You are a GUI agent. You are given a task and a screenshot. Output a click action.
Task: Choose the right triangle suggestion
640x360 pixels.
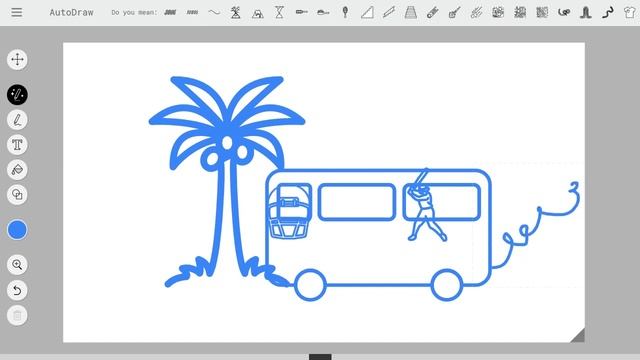[367, 12]
